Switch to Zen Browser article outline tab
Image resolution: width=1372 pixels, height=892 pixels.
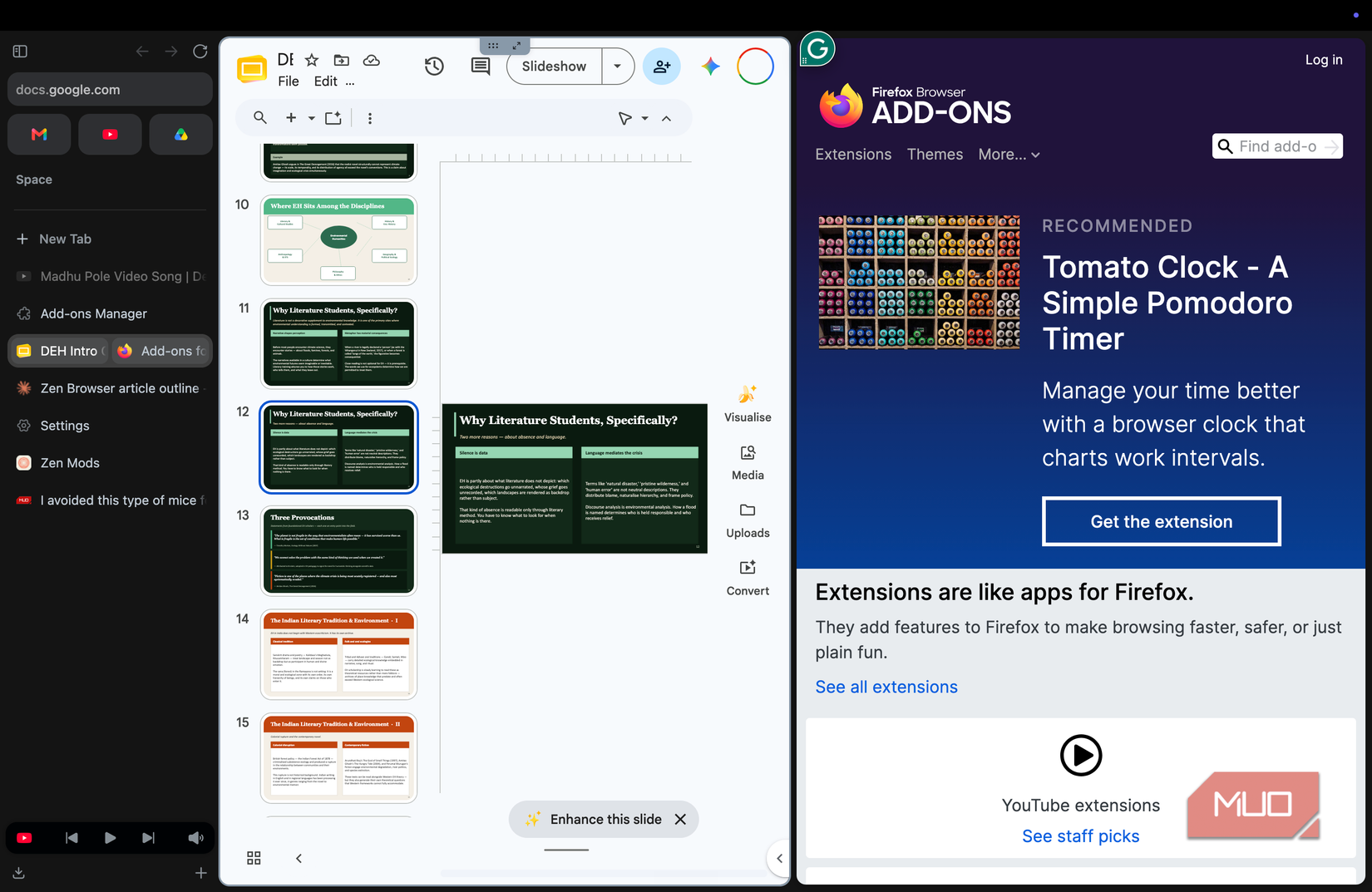(110, 388)
